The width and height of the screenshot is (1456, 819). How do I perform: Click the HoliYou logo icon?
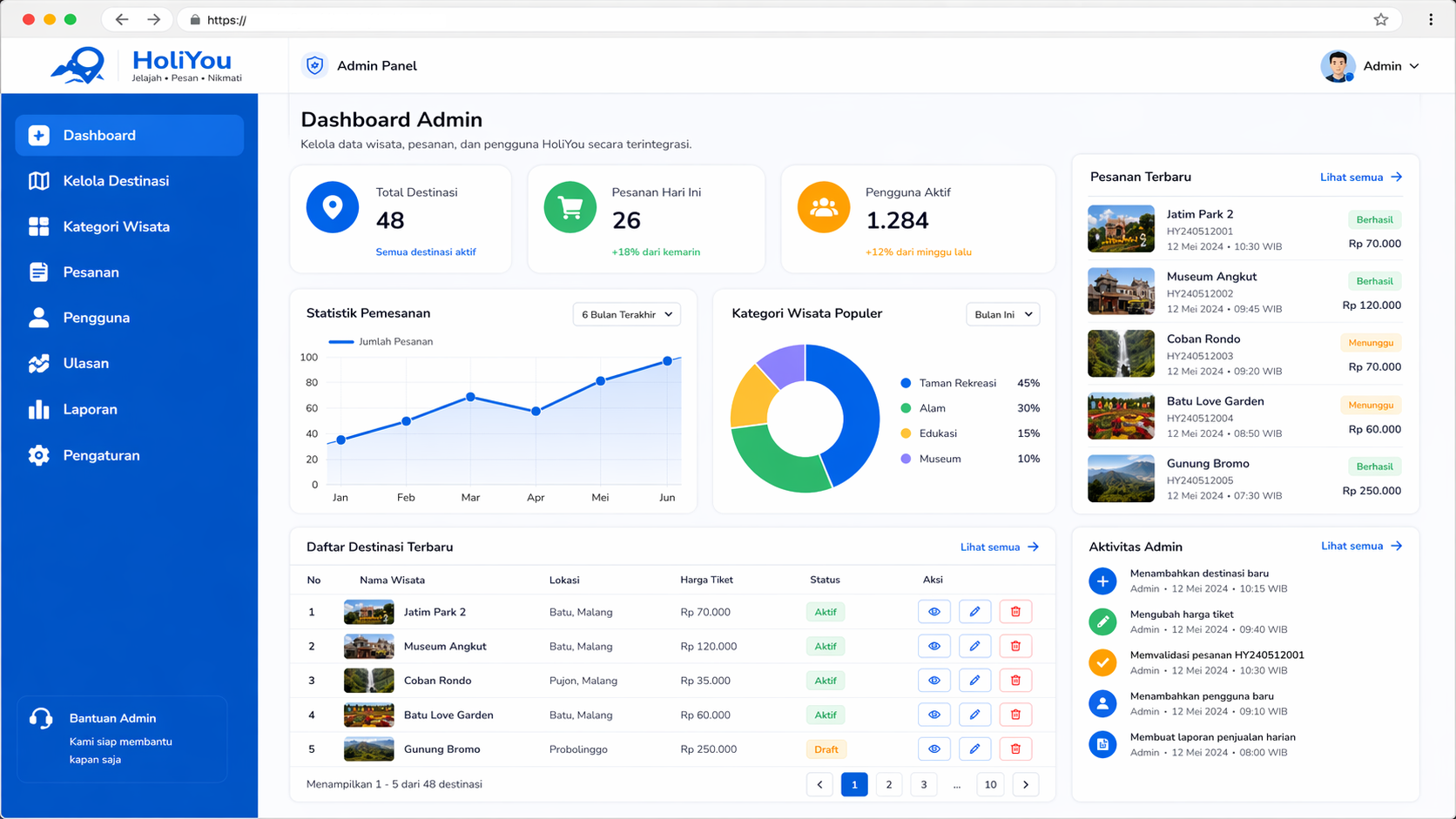click(x=78, y=65)
